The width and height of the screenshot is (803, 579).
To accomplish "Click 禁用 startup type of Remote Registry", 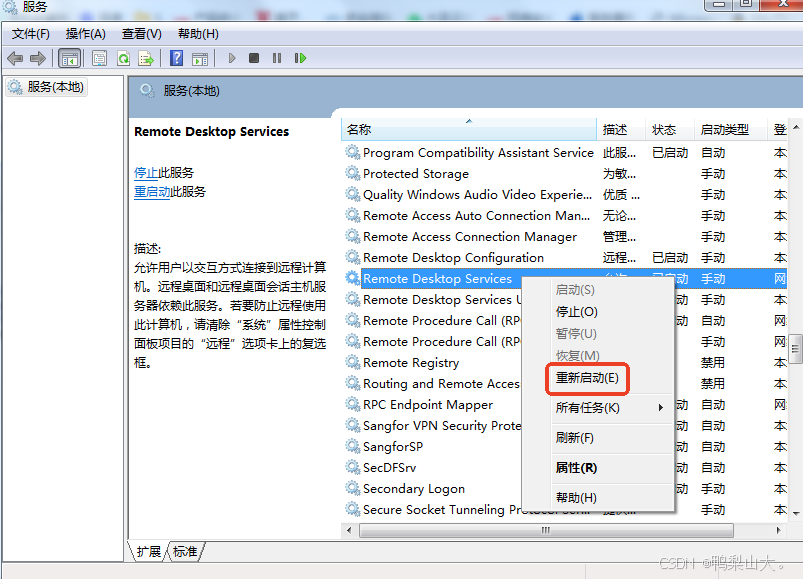I will (x=713, y=362).
